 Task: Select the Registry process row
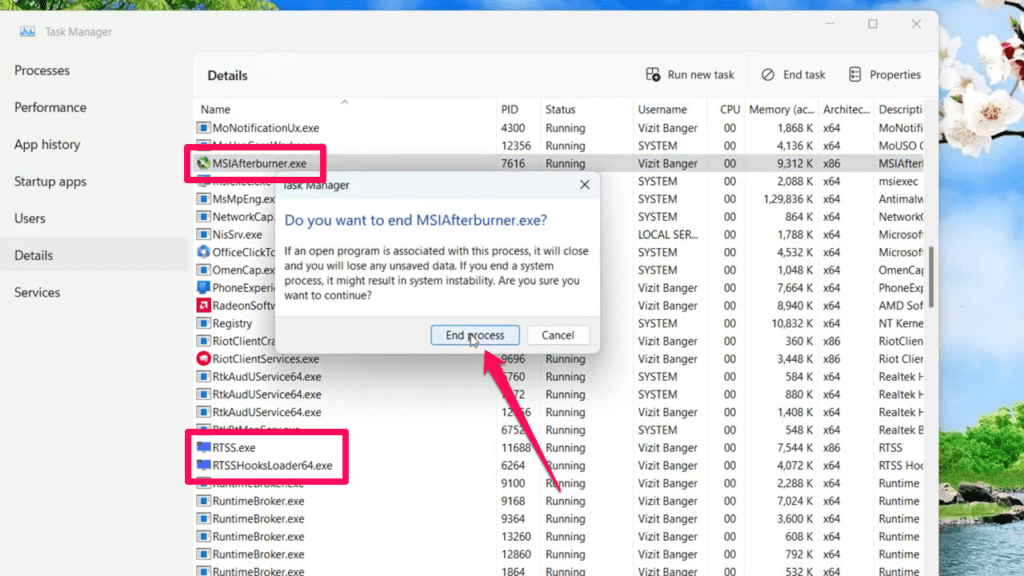coord(560,323)
